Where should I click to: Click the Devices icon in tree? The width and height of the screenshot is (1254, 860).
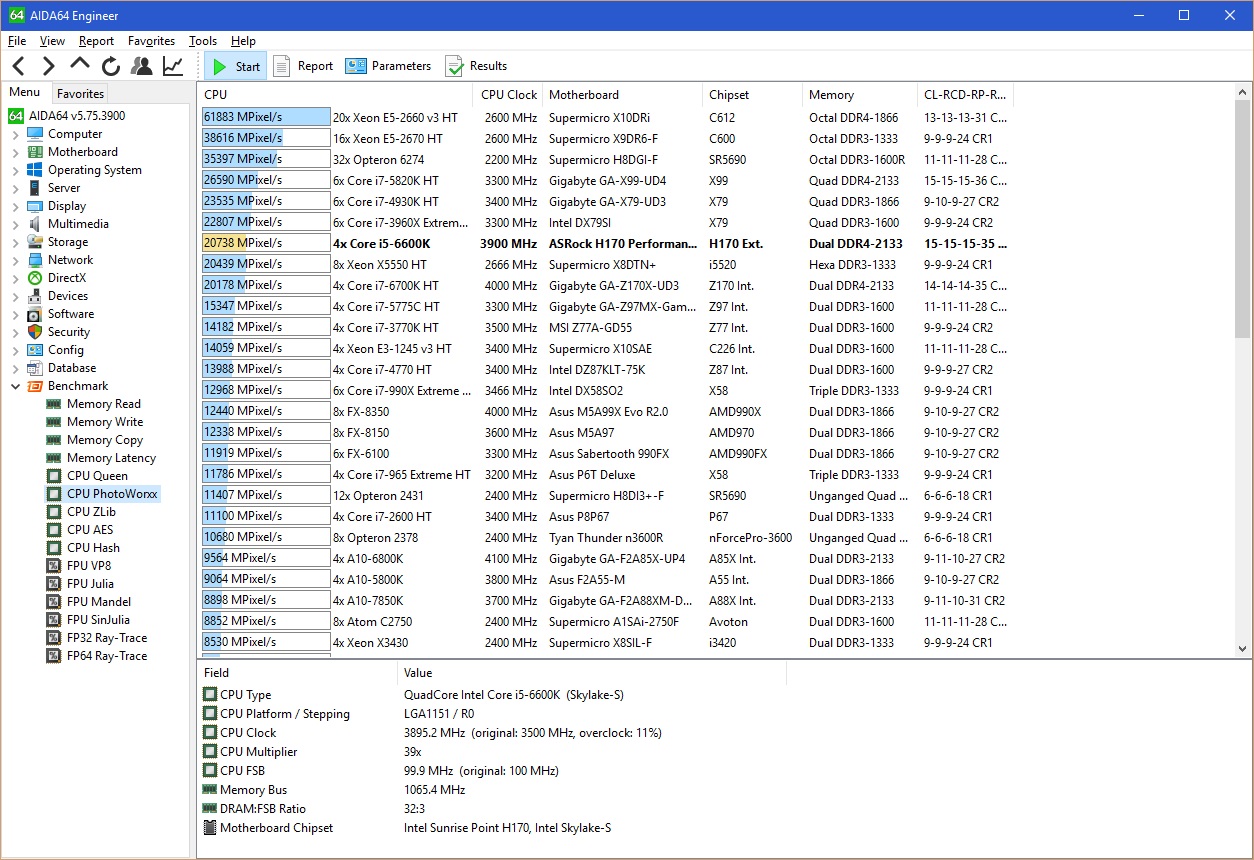pos(35,296)
